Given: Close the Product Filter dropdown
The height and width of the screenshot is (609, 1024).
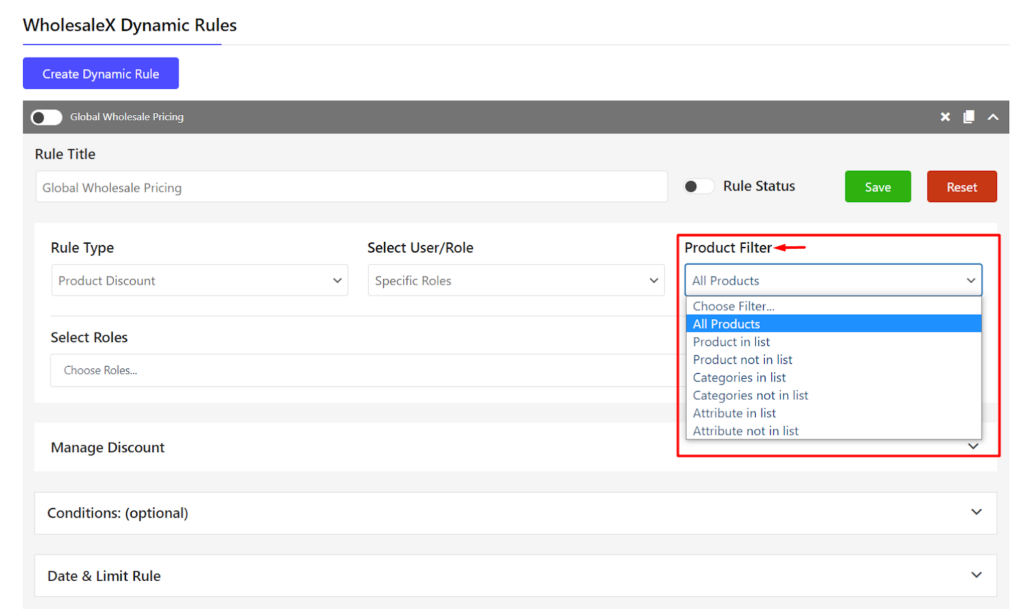Looking at the screenshot, I should 833,281.
